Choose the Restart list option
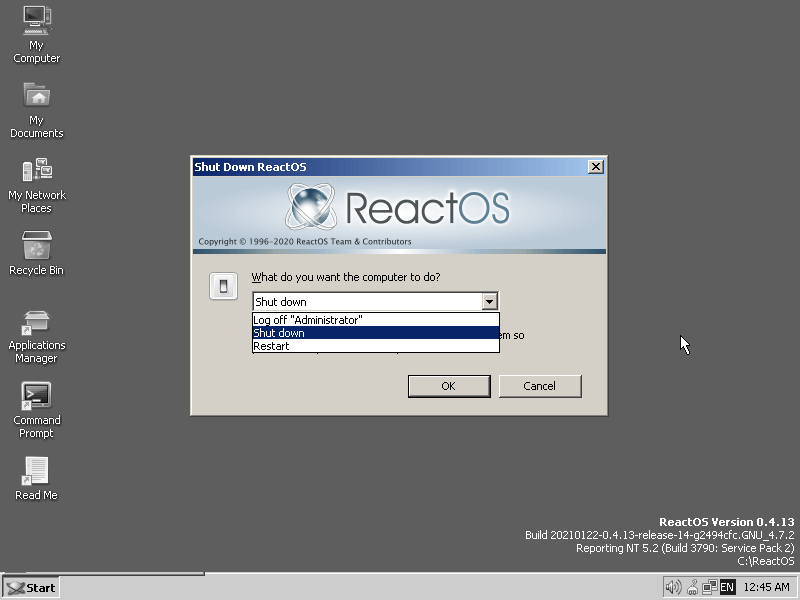Image resolution: width=800 pixels, height=600 pixels. [376, 346]
